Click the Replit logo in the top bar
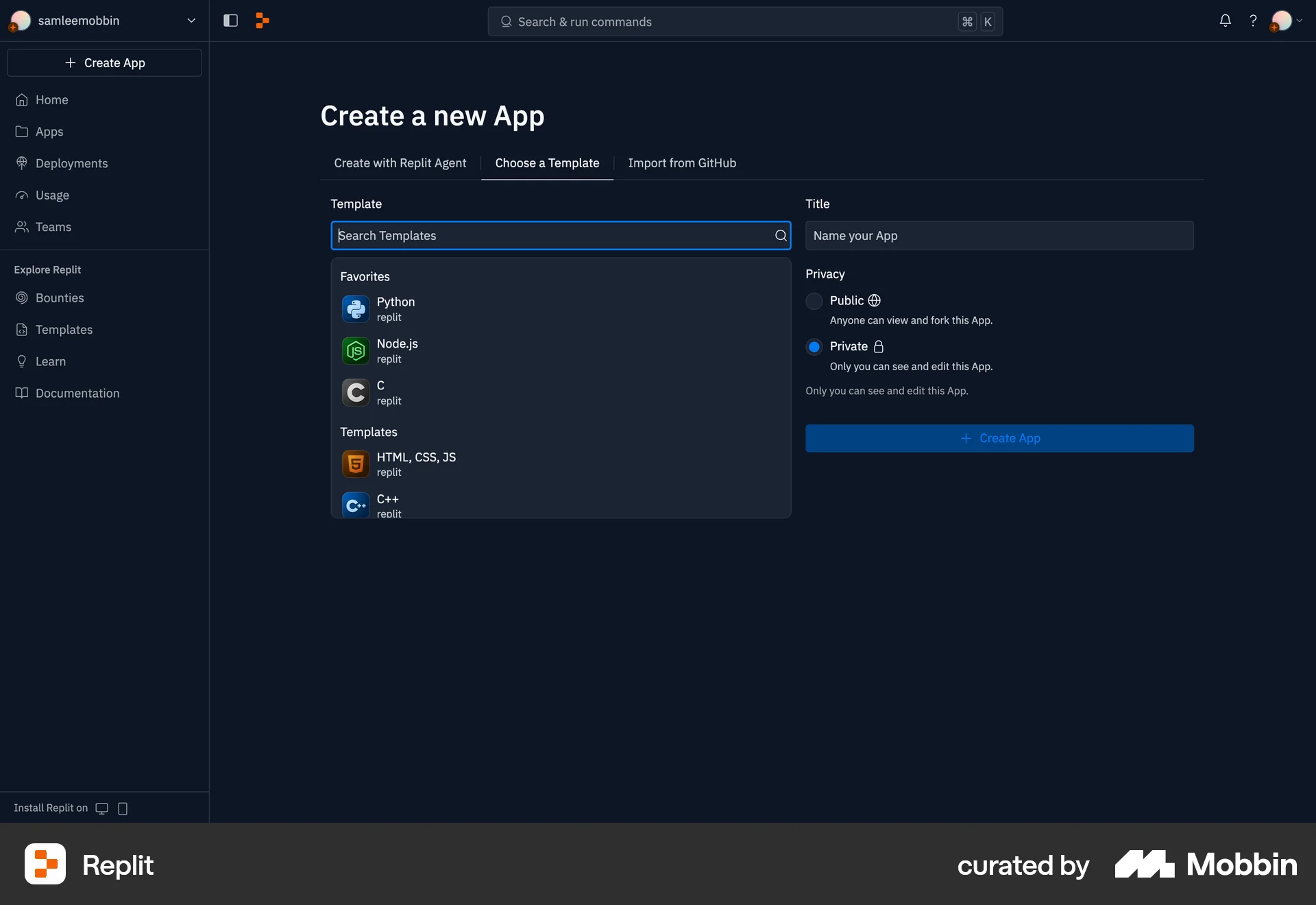This screenshot has width=1316, height=905. coord(262,21)
